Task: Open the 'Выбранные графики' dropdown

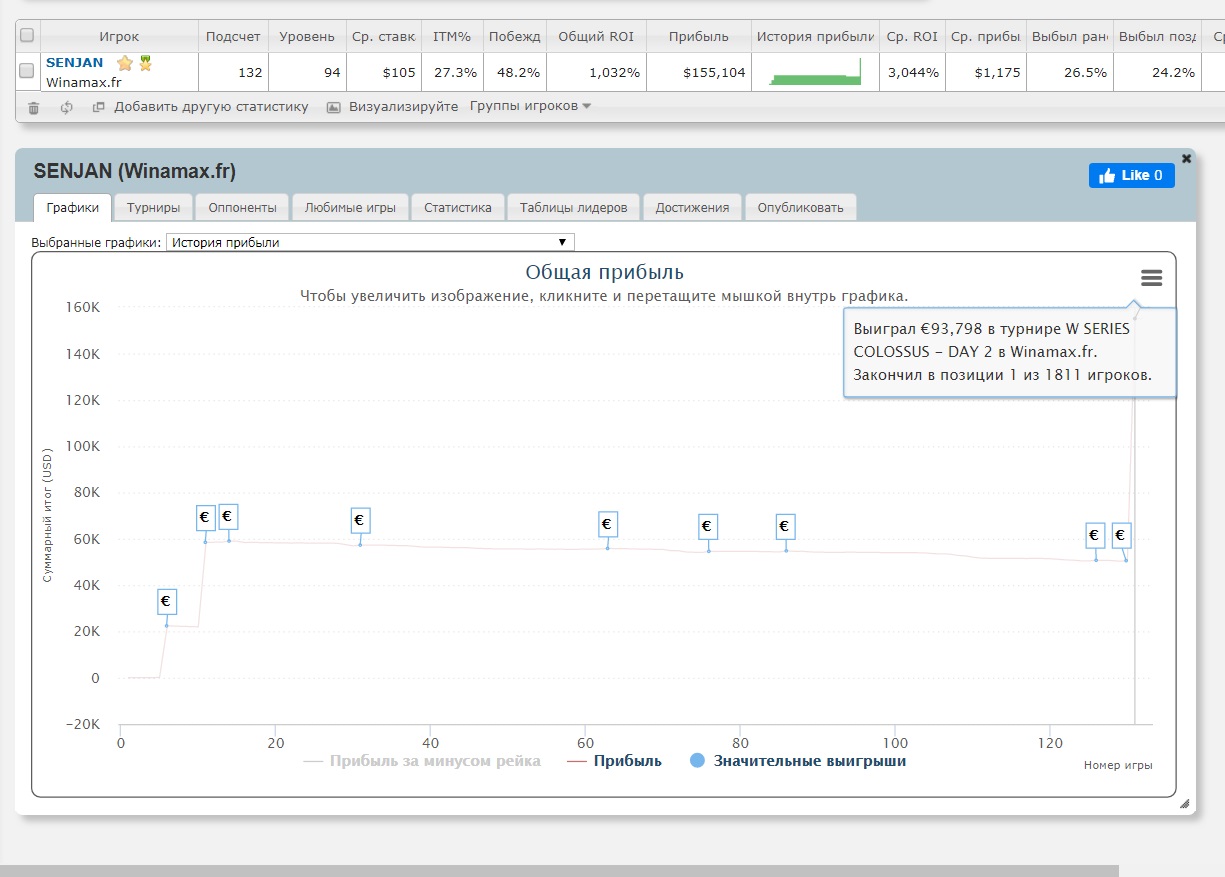Action: click(x=370, y=242)
